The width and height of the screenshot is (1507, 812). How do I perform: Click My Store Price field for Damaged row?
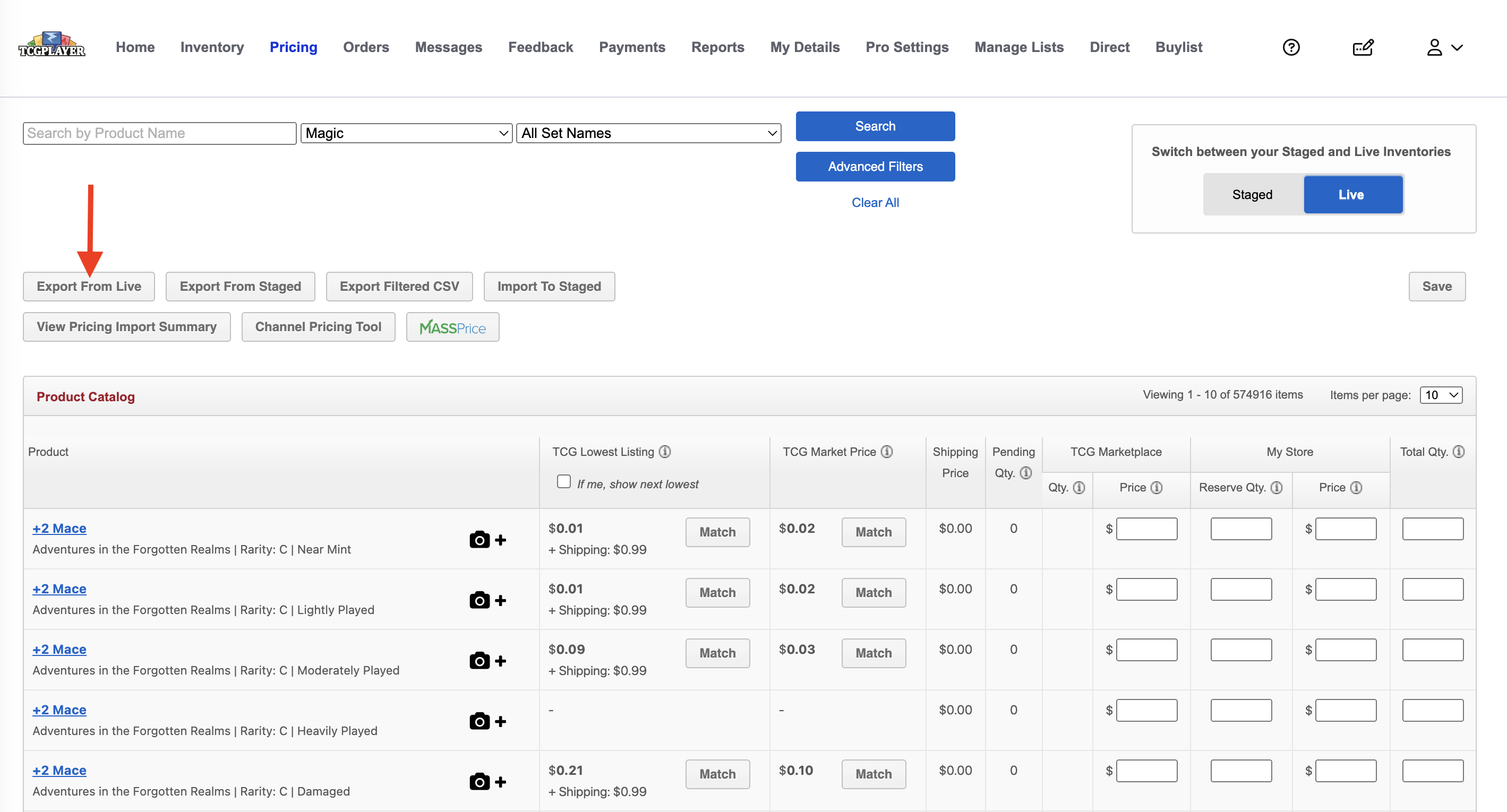click(x=1346, y=771)
